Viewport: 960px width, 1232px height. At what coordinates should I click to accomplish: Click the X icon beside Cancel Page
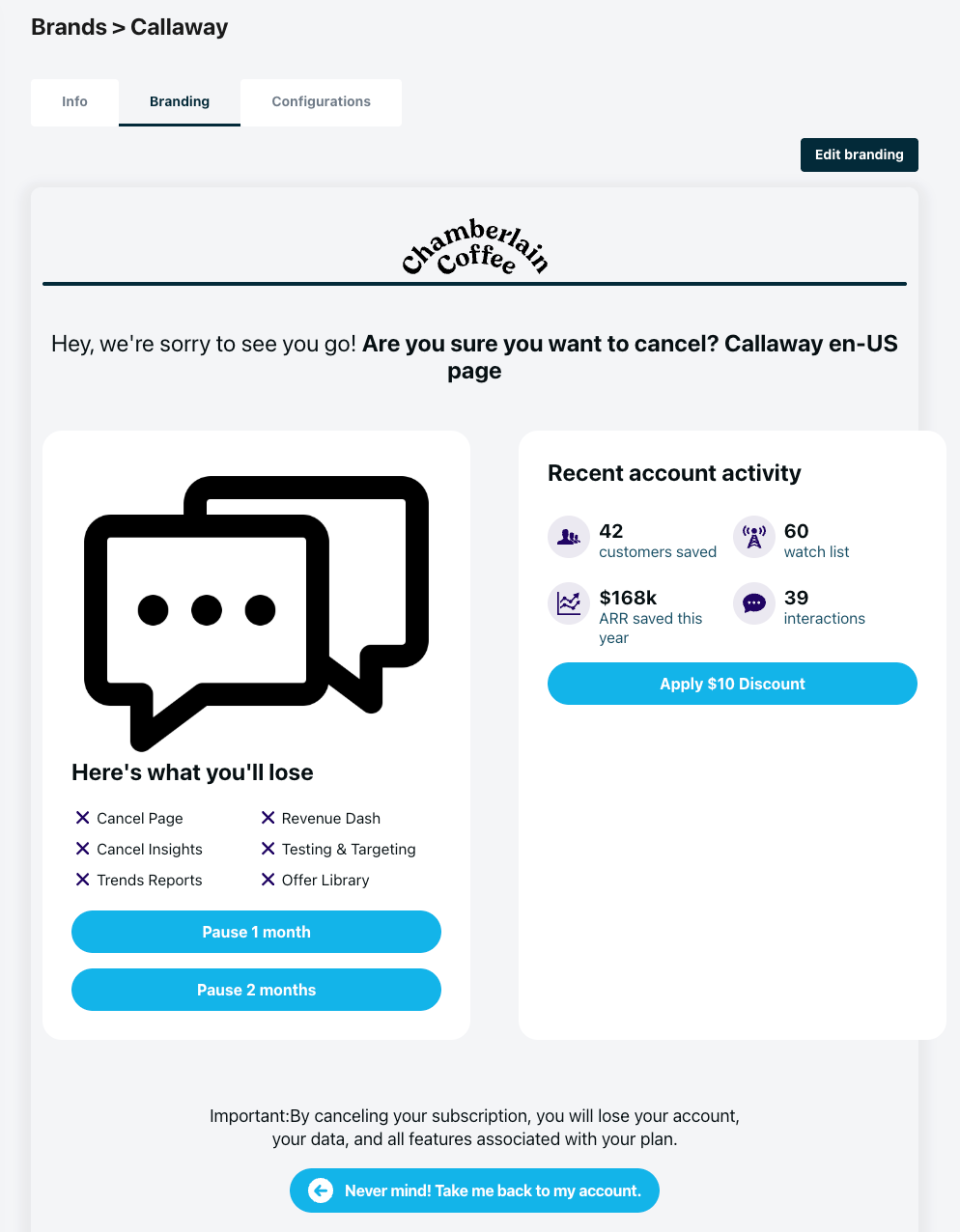click(83, 818)
